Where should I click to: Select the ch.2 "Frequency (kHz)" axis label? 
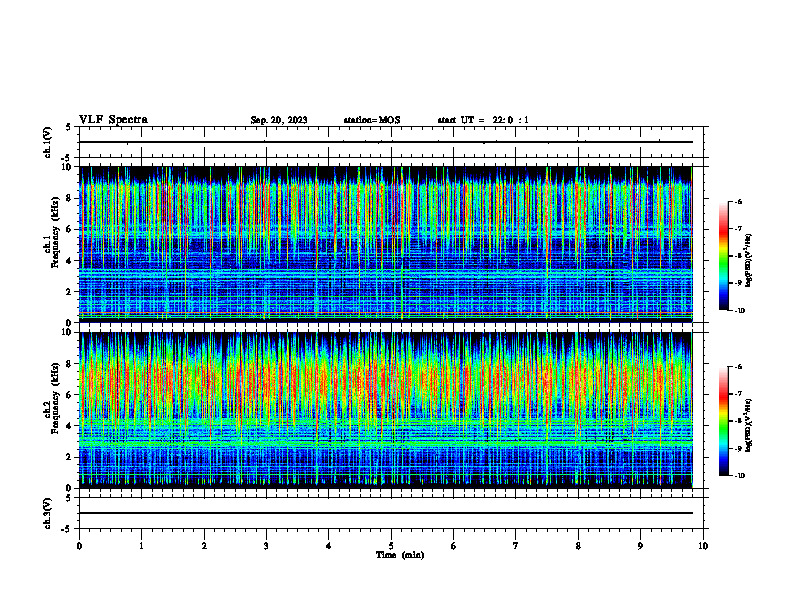[55, 398]
